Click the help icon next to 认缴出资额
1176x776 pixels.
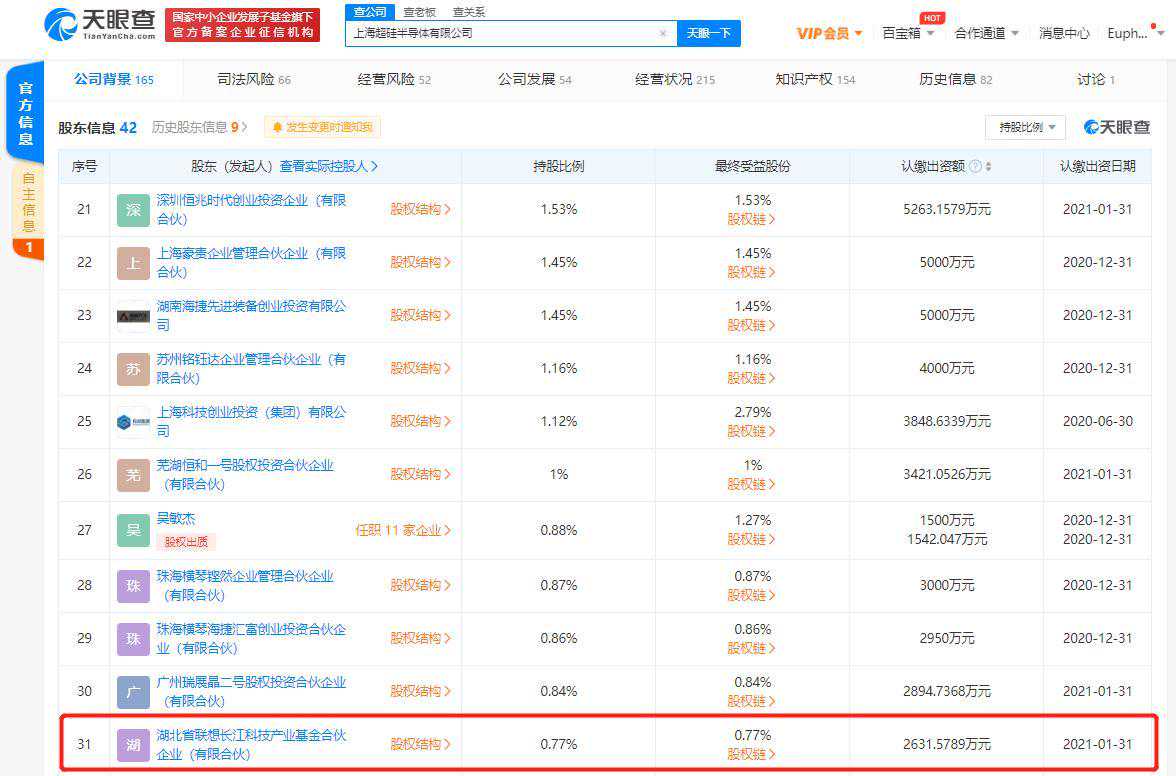pos(974,167)
